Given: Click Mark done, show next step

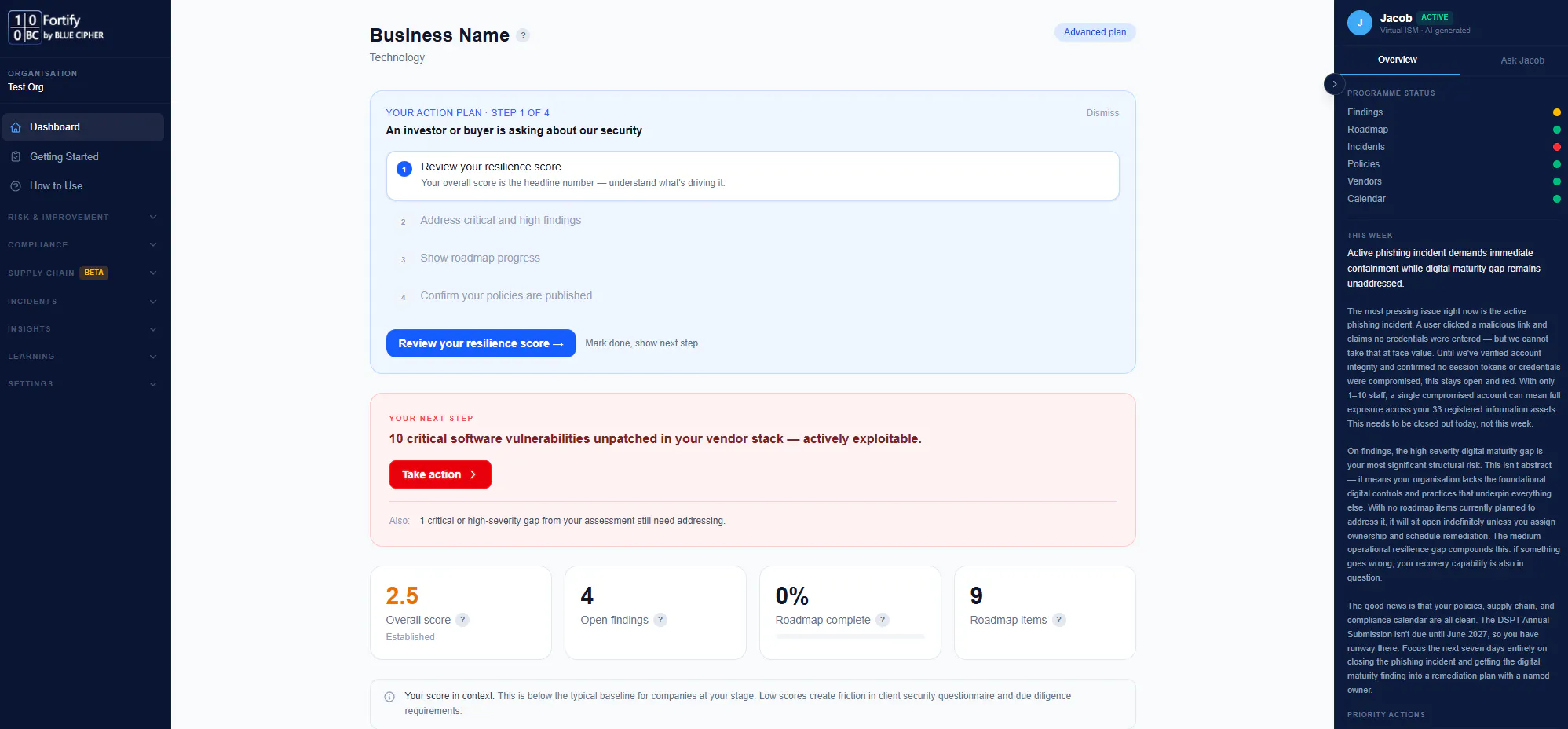Looking at the screenshot, I should (641, 343).
